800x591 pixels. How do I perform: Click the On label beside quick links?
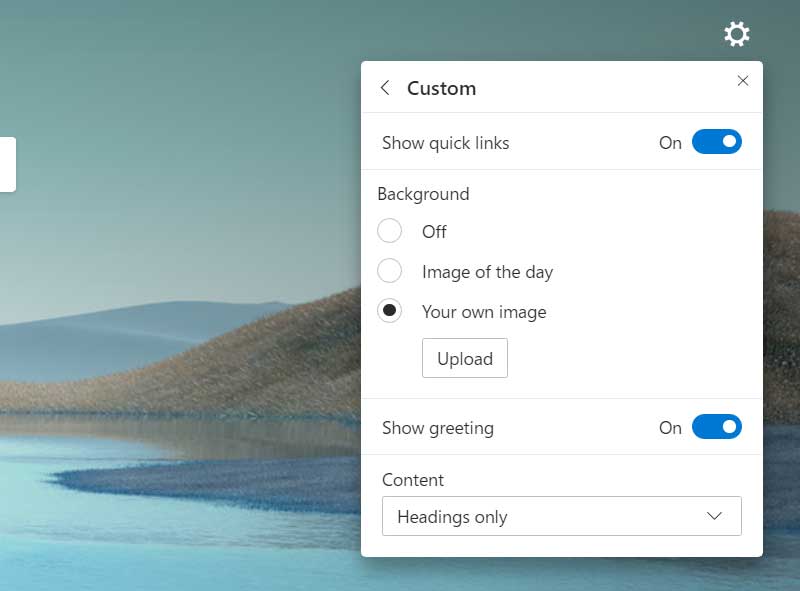pos(671,142)
